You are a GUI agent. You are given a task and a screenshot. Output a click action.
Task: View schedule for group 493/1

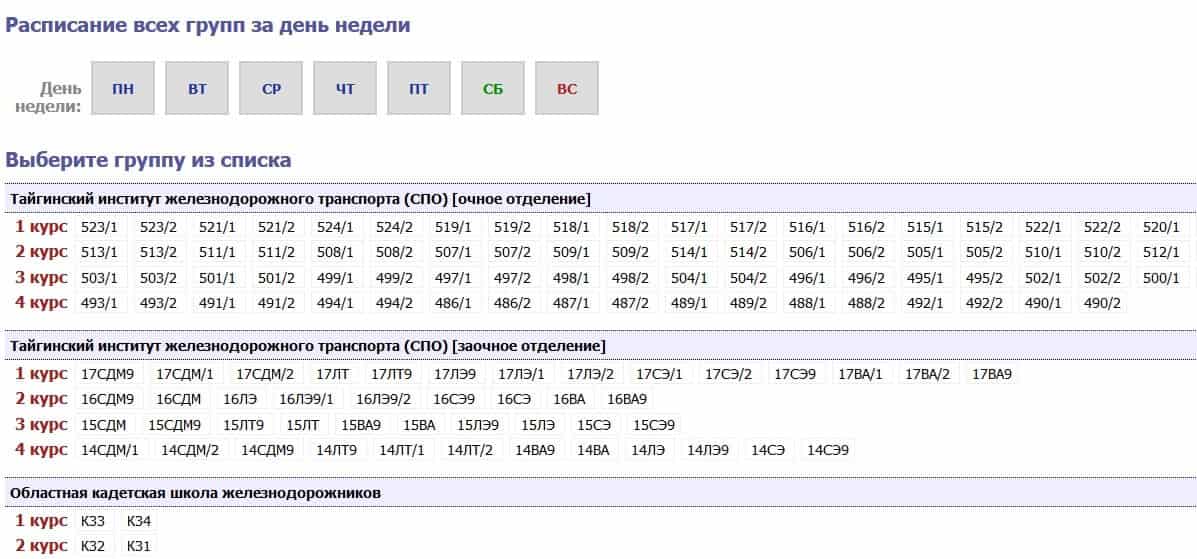point(99,303)
